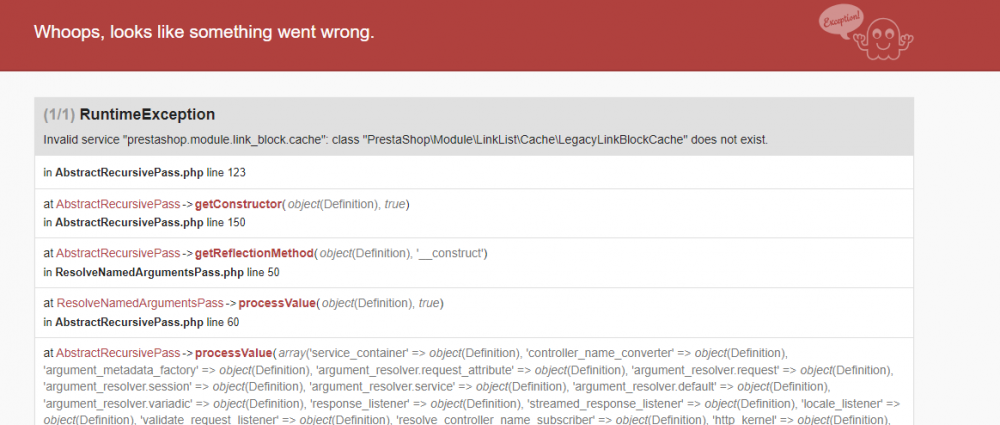Click the 'Whoops, looks like something went wrong' heading

click(x=204, y=32)
